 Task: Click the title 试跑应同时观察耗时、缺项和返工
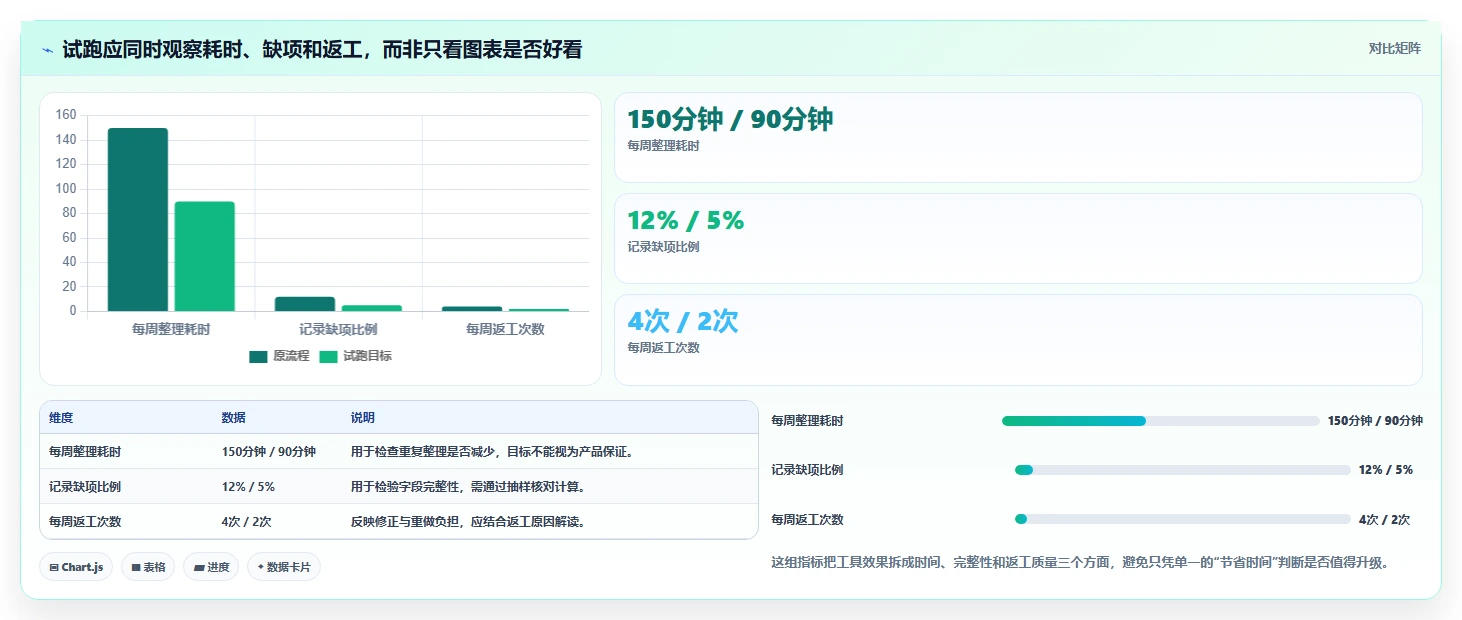click(x=322, y=50)
